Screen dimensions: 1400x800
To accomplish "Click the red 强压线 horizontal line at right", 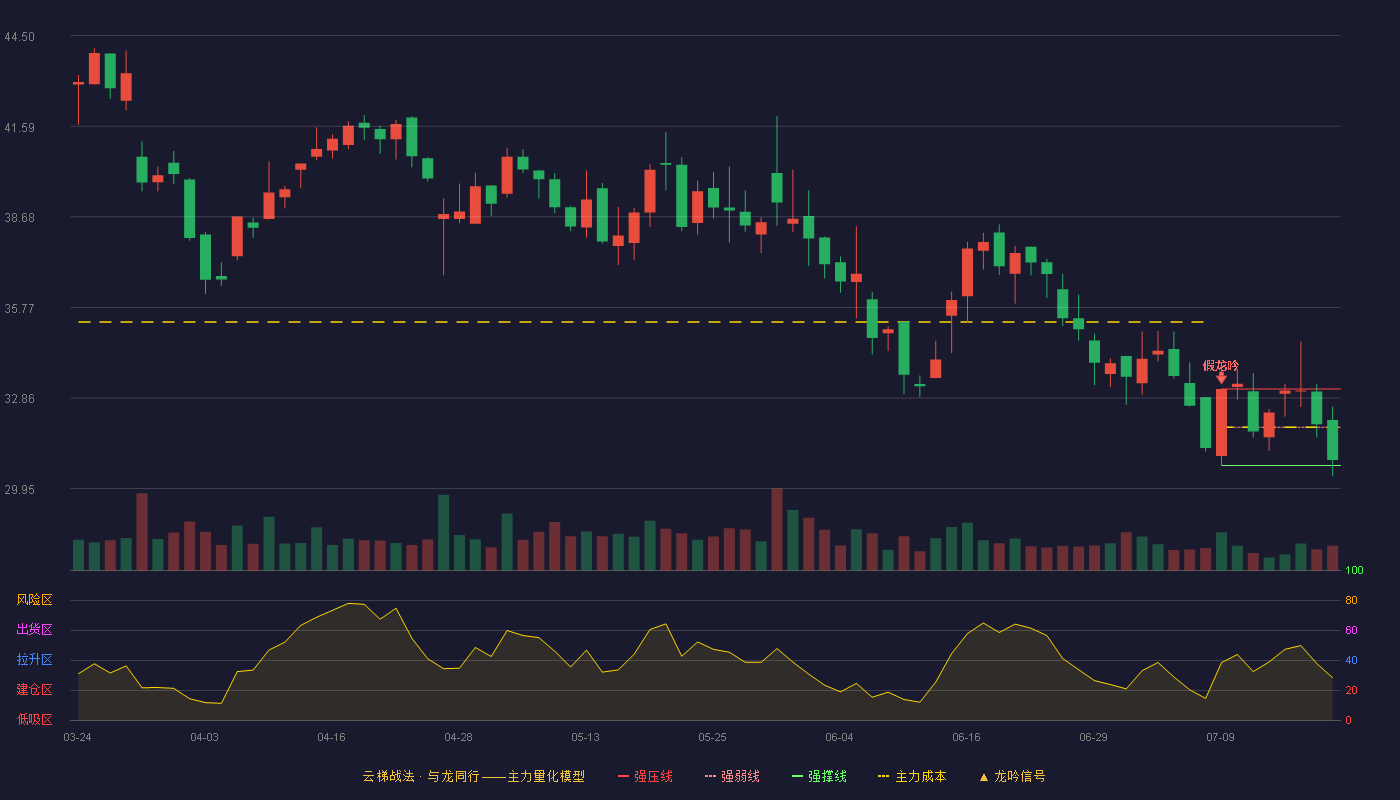I will click(x=1281, y=389).
